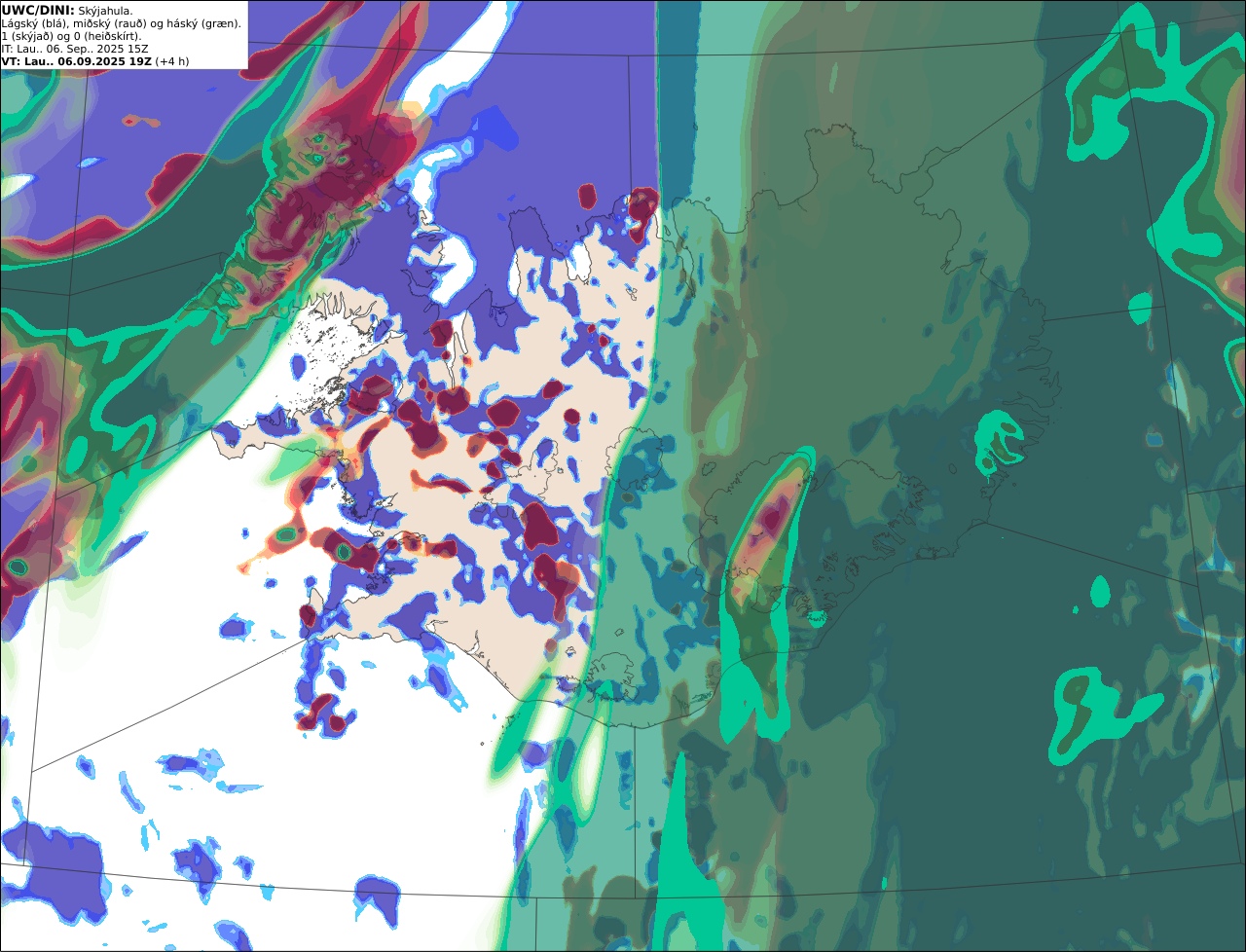
Task: Select the legend line "Lágský (blá), miðský (rauð) og háský (græn)."
Action: pyautogui.click(x=121, y=23)
